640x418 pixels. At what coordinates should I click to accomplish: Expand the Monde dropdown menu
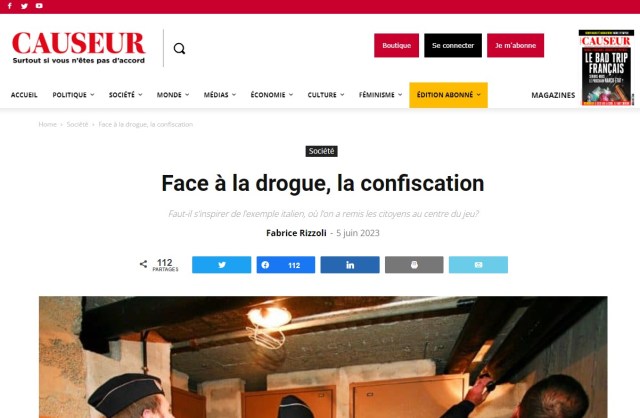[x=173, y=95]
